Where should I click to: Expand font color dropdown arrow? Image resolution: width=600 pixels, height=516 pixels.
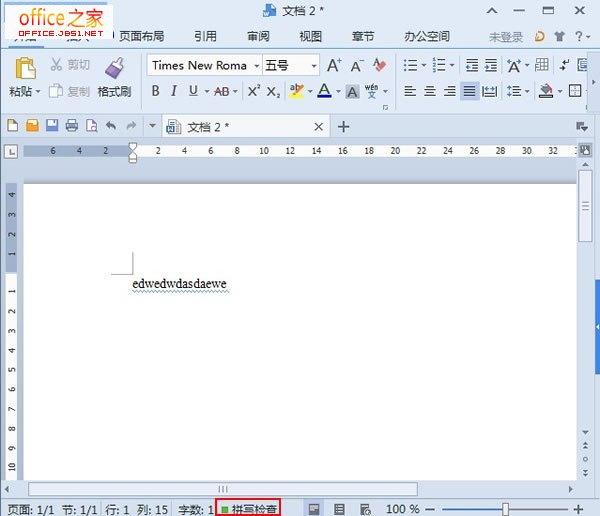[x=338, y=91]
